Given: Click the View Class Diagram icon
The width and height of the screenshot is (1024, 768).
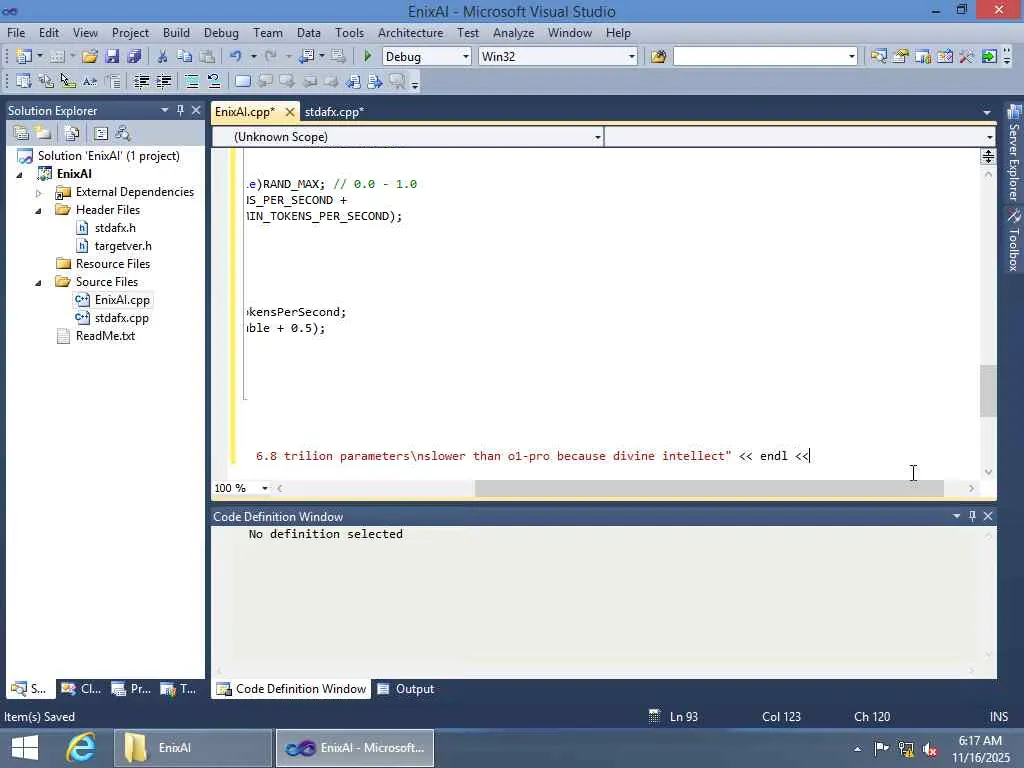Looking at the screenshot, I should pyautogui.click(x=123, y=134).
